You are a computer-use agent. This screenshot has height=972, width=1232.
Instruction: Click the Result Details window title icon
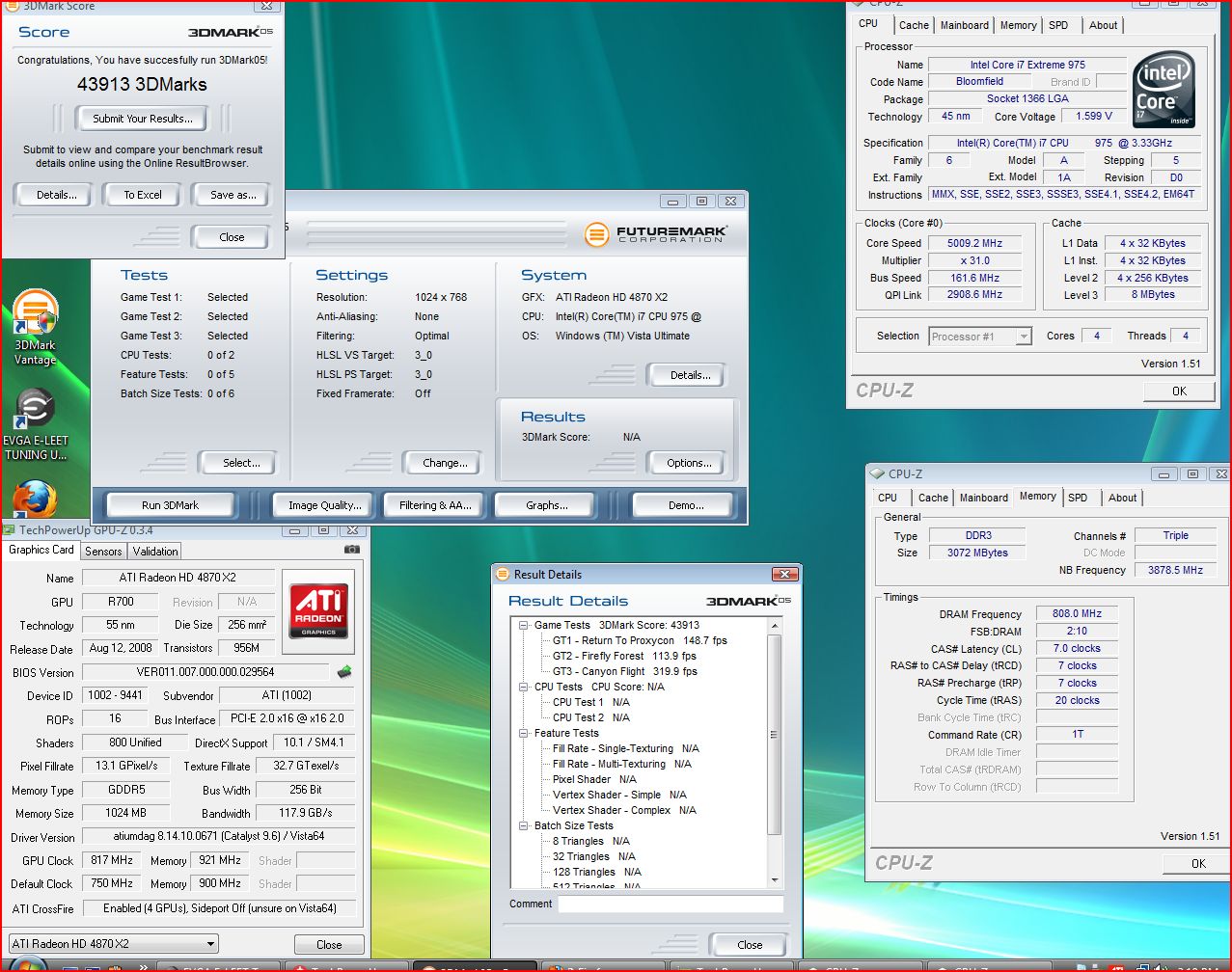click(503, 575)
